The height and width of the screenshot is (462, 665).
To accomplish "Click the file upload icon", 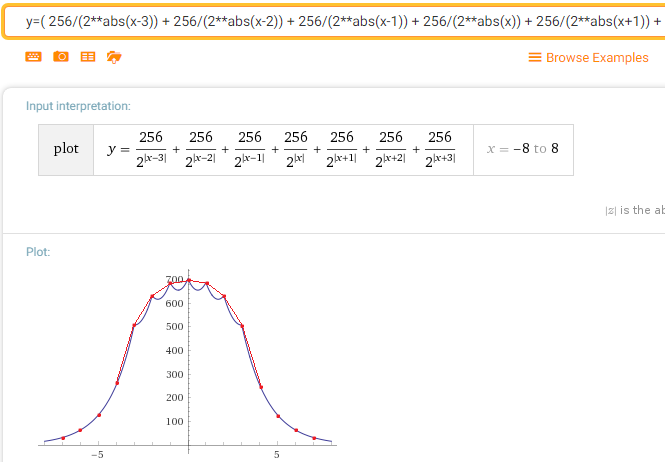I will click(114, 57).
